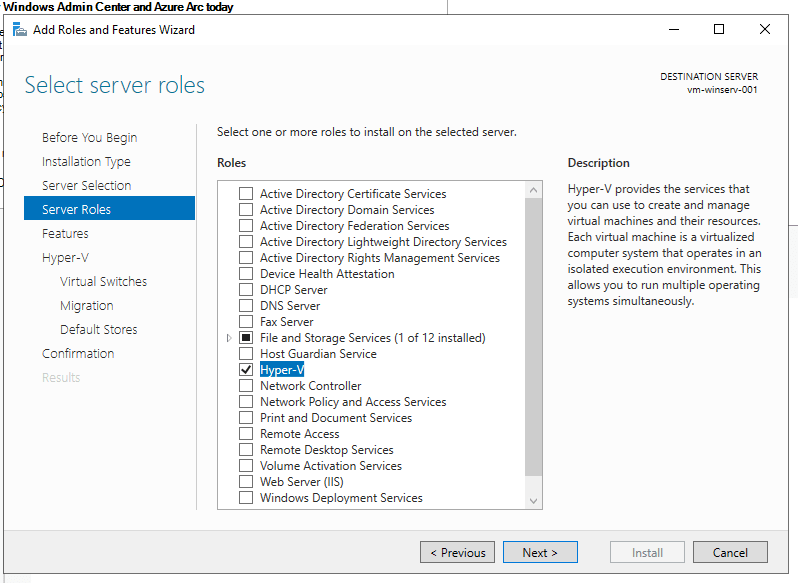Click File and Storage Services label
Viewport: 798px width, 583px height.
373,338
